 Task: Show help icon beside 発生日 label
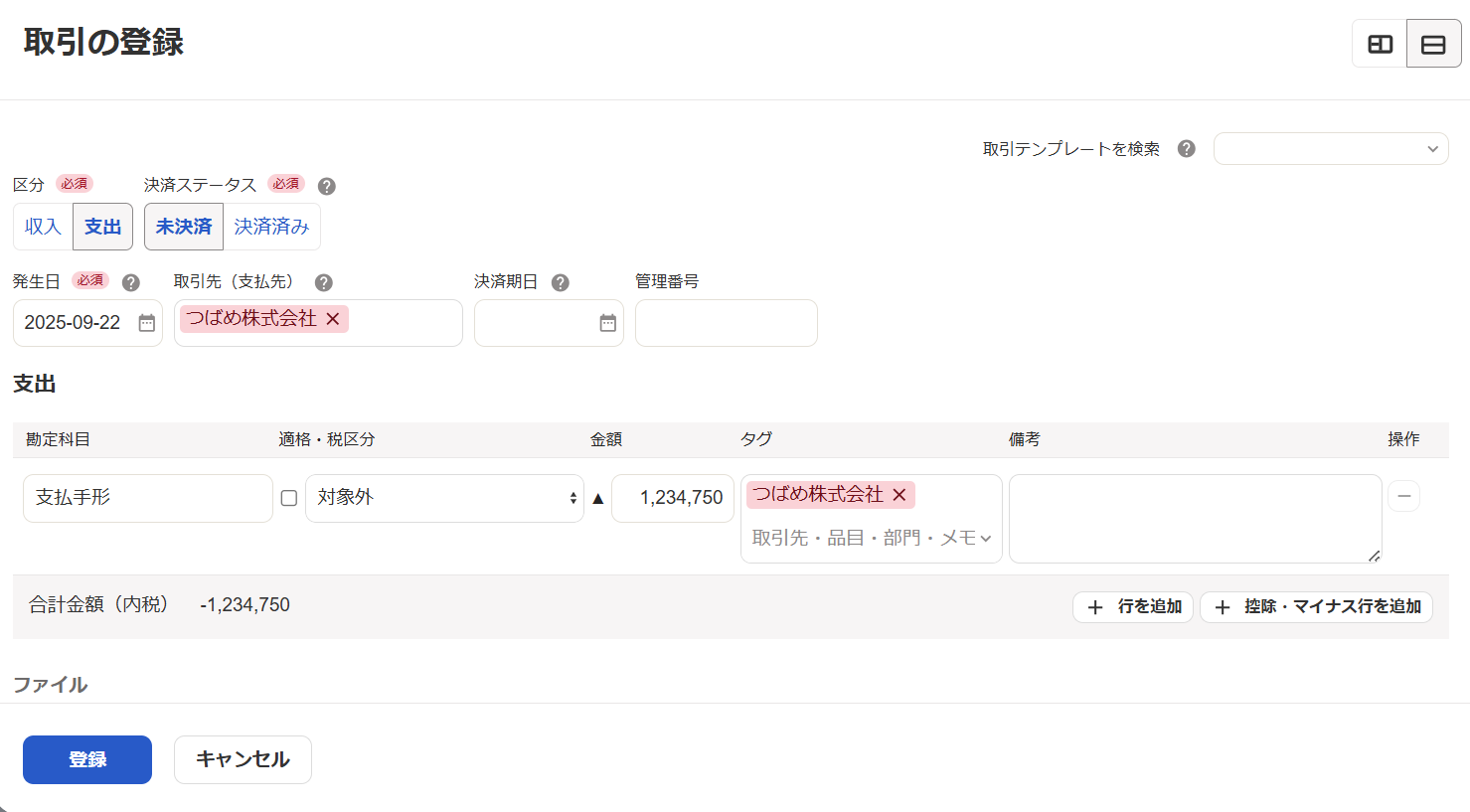click(x=130, y=282)
